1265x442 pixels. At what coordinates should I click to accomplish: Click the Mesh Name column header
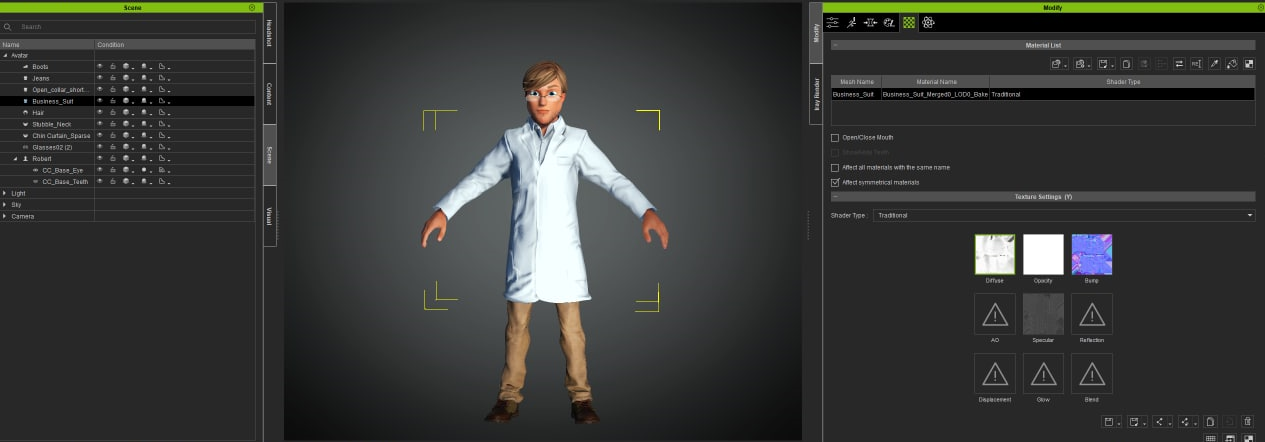[856, 82]
